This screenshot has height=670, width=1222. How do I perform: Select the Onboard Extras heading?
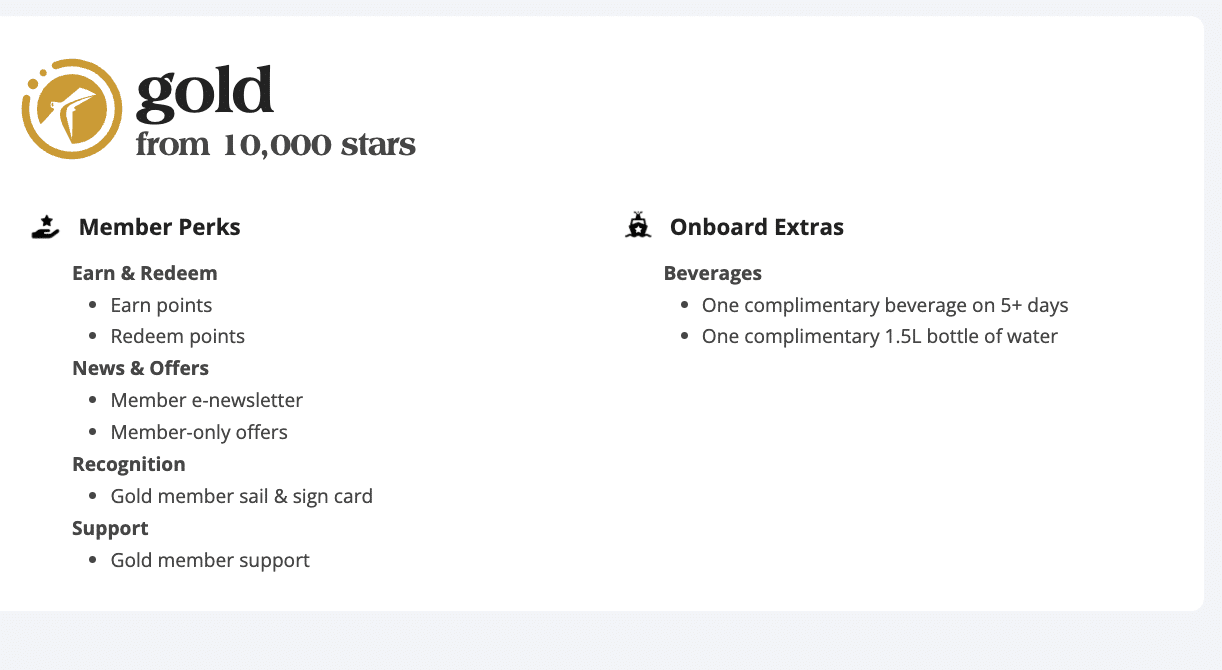click(x=757, y=227)
